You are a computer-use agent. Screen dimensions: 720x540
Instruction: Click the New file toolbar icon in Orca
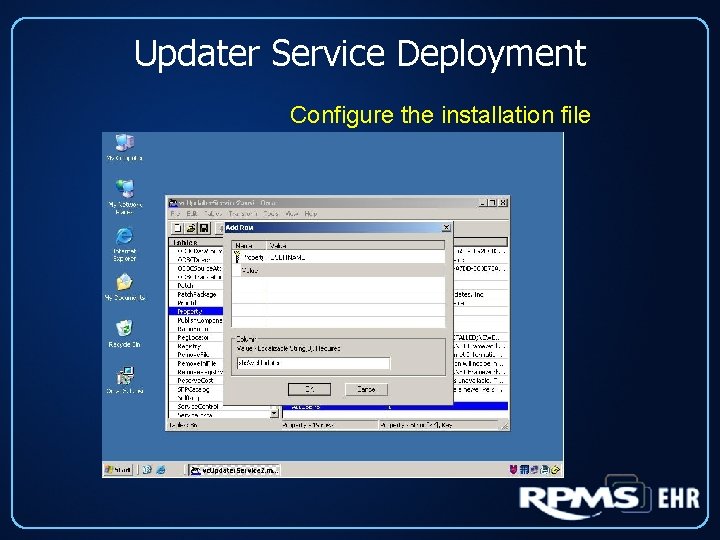click(x=177, y=228)
